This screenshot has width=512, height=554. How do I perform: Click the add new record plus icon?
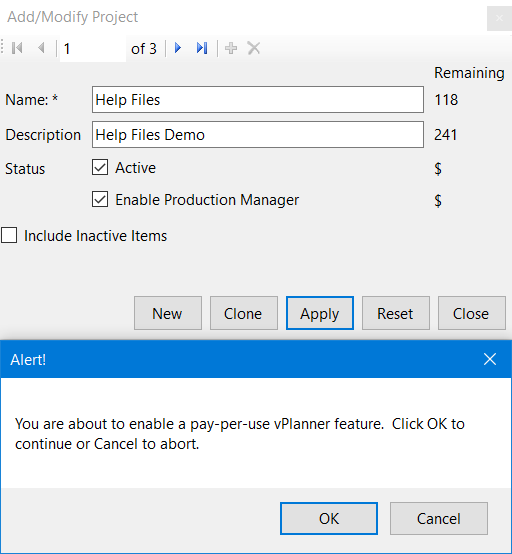[x=231, y=48]
